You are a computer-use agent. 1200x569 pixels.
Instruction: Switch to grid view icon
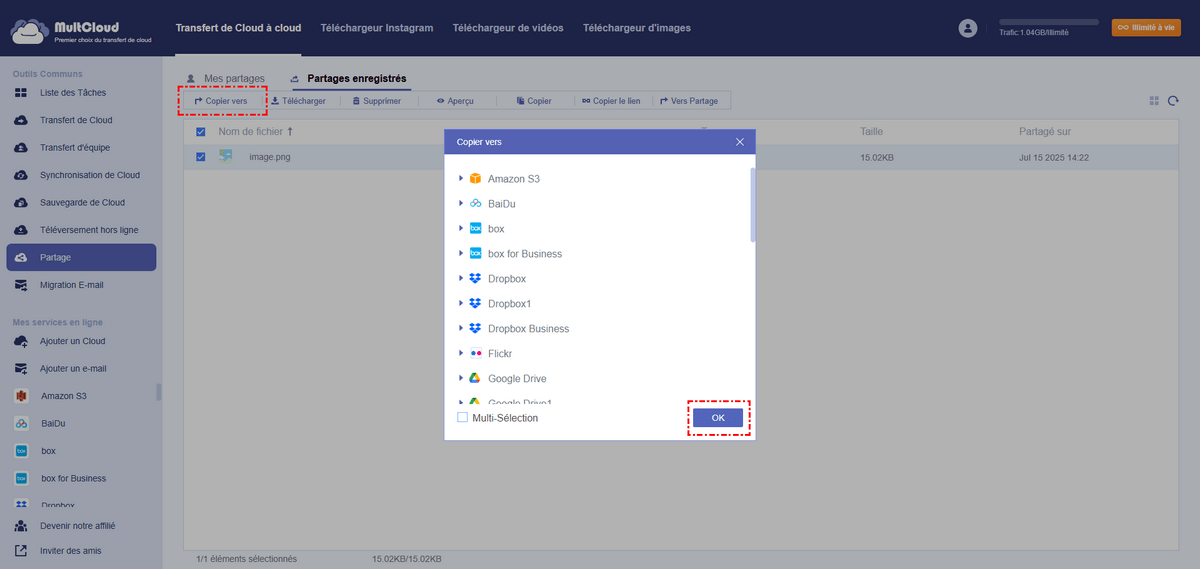1155,101
